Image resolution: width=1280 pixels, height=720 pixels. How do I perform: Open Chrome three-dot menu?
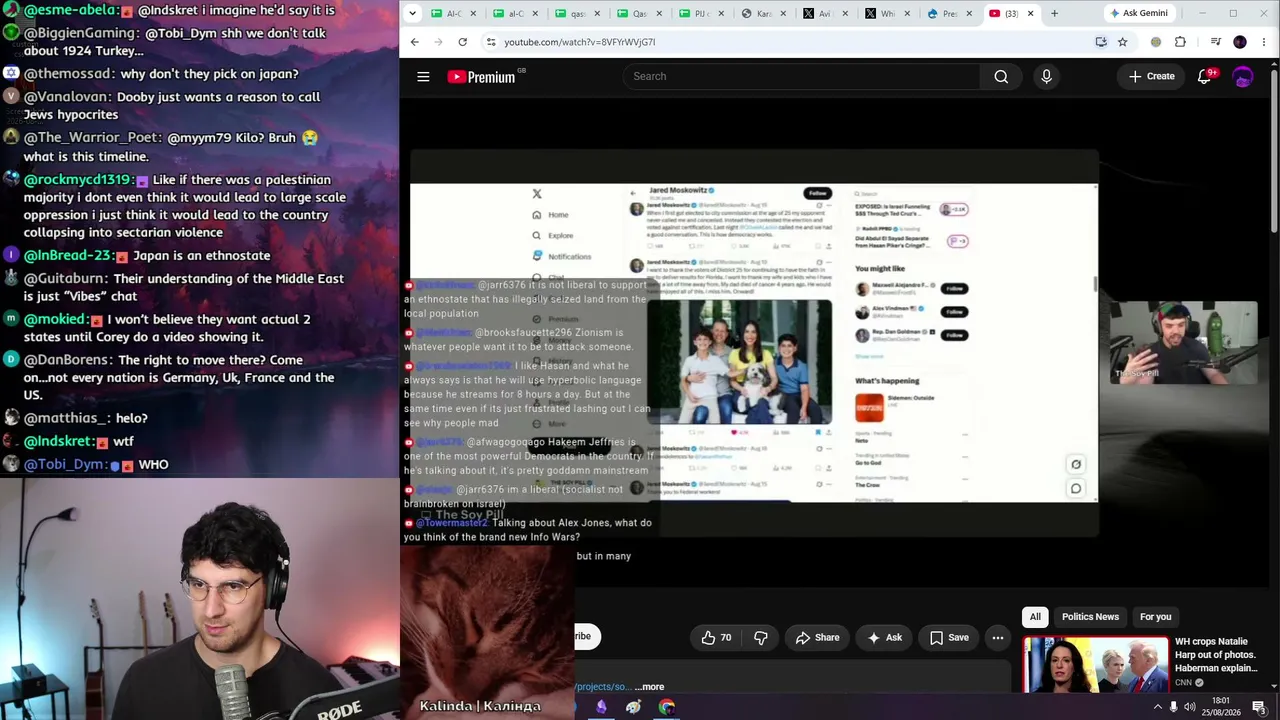(x=1264, y=42)
